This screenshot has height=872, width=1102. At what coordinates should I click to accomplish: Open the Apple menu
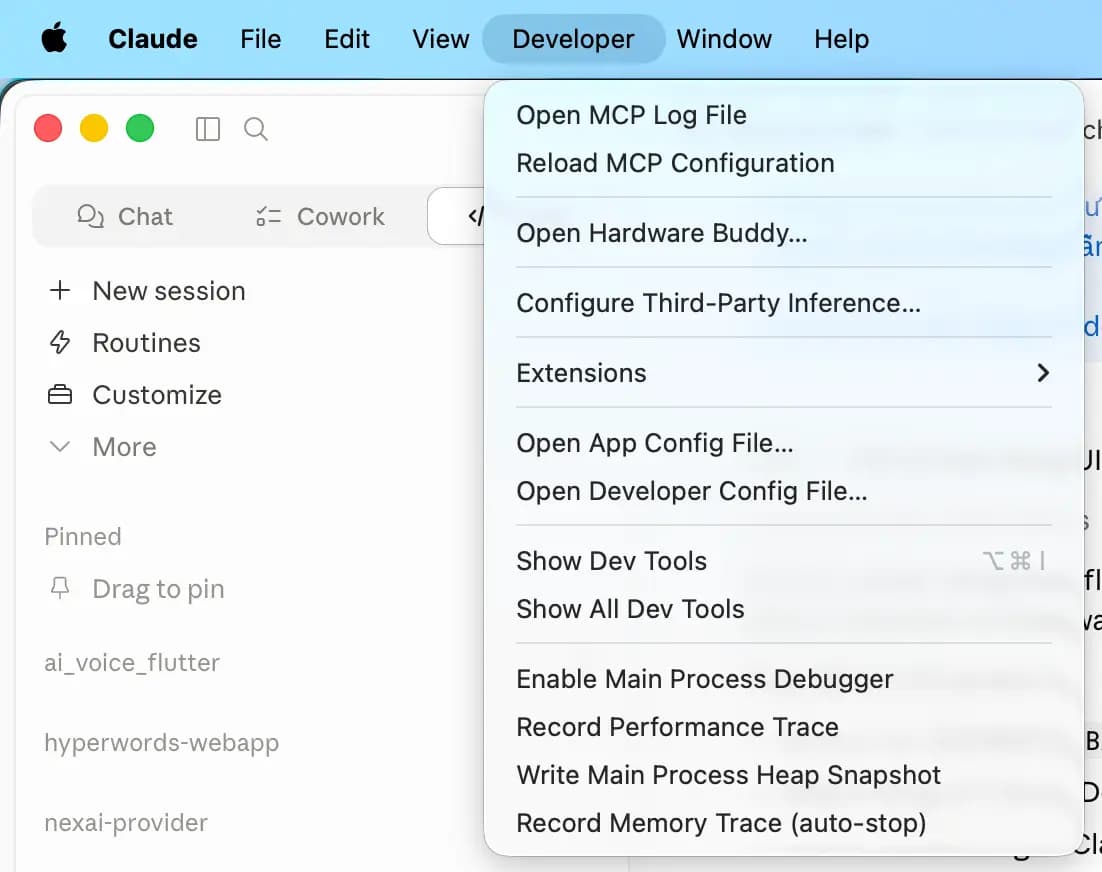point(54,38)
